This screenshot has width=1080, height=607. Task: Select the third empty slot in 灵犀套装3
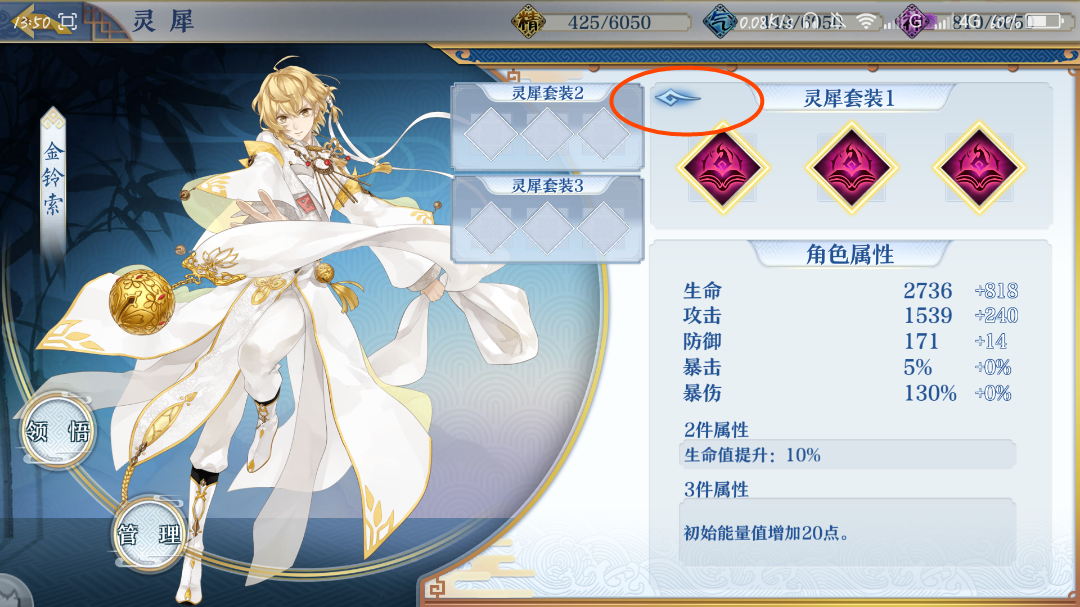(603, 227)
